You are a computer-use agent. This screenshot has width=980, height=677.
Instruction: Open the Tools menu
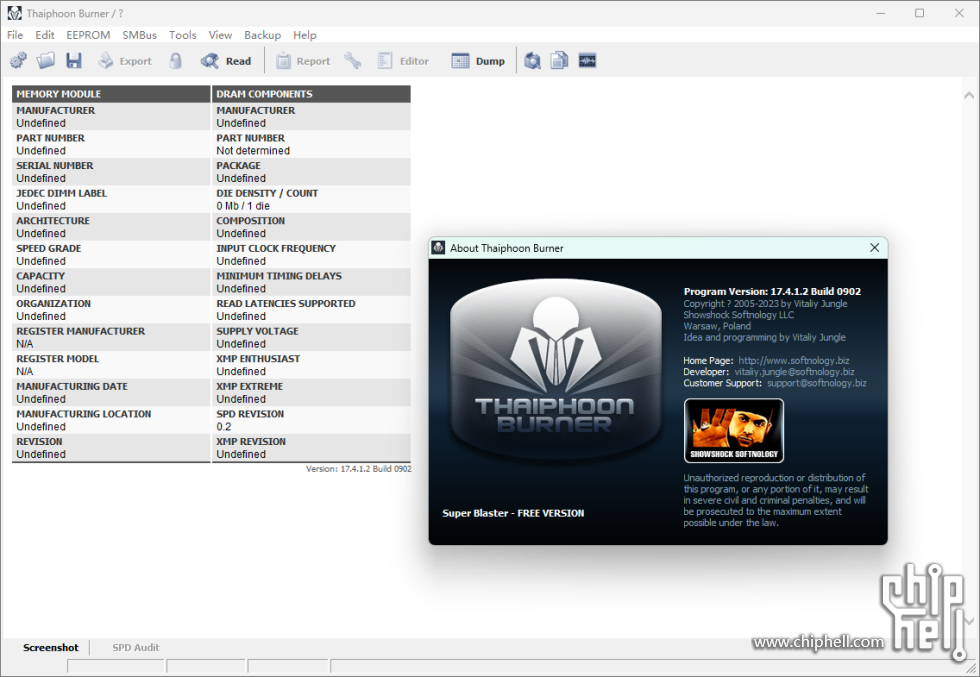click(x=182, y=35)
